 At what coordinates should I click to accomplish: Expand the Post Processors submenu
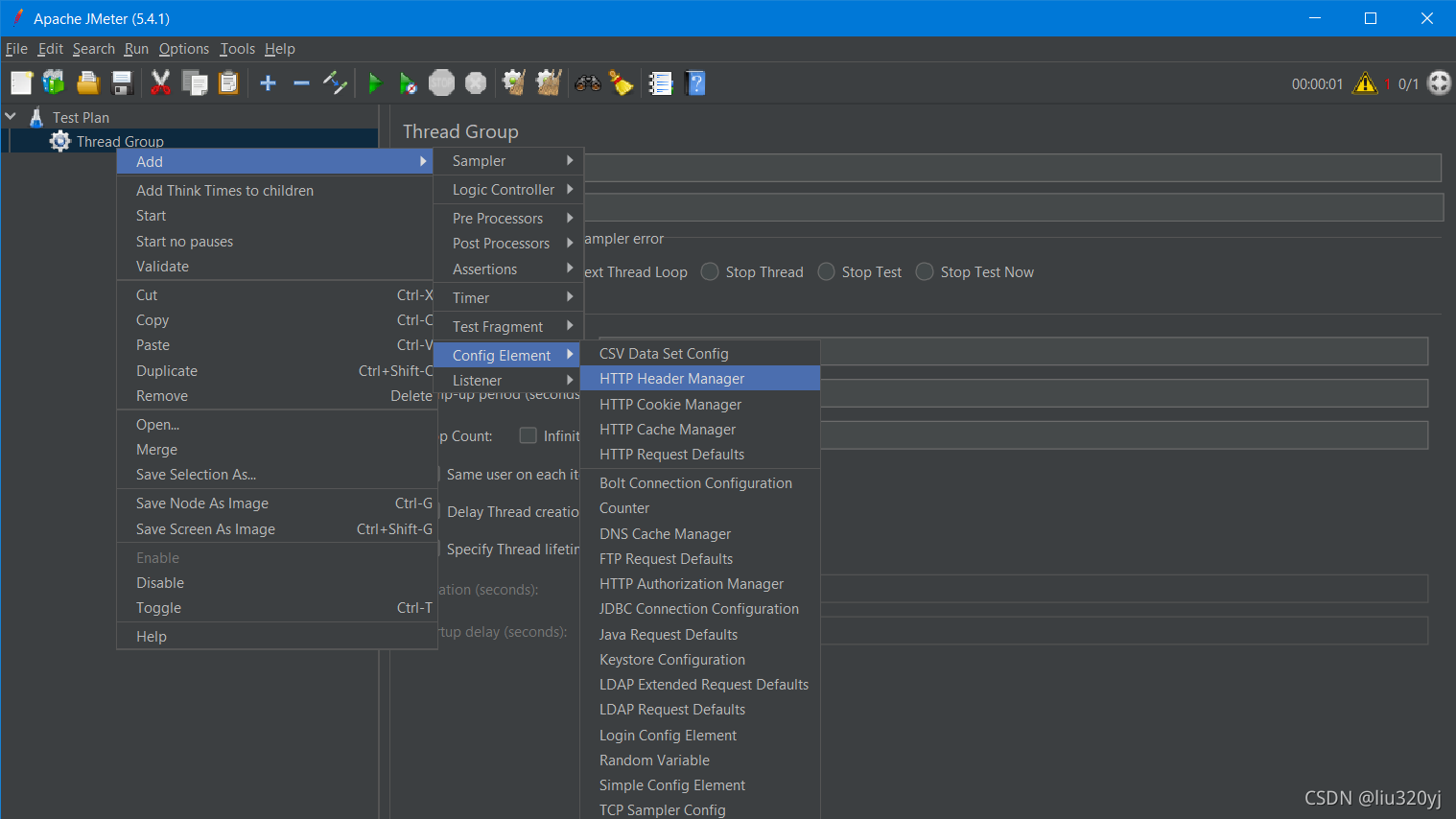pos(506,244)
